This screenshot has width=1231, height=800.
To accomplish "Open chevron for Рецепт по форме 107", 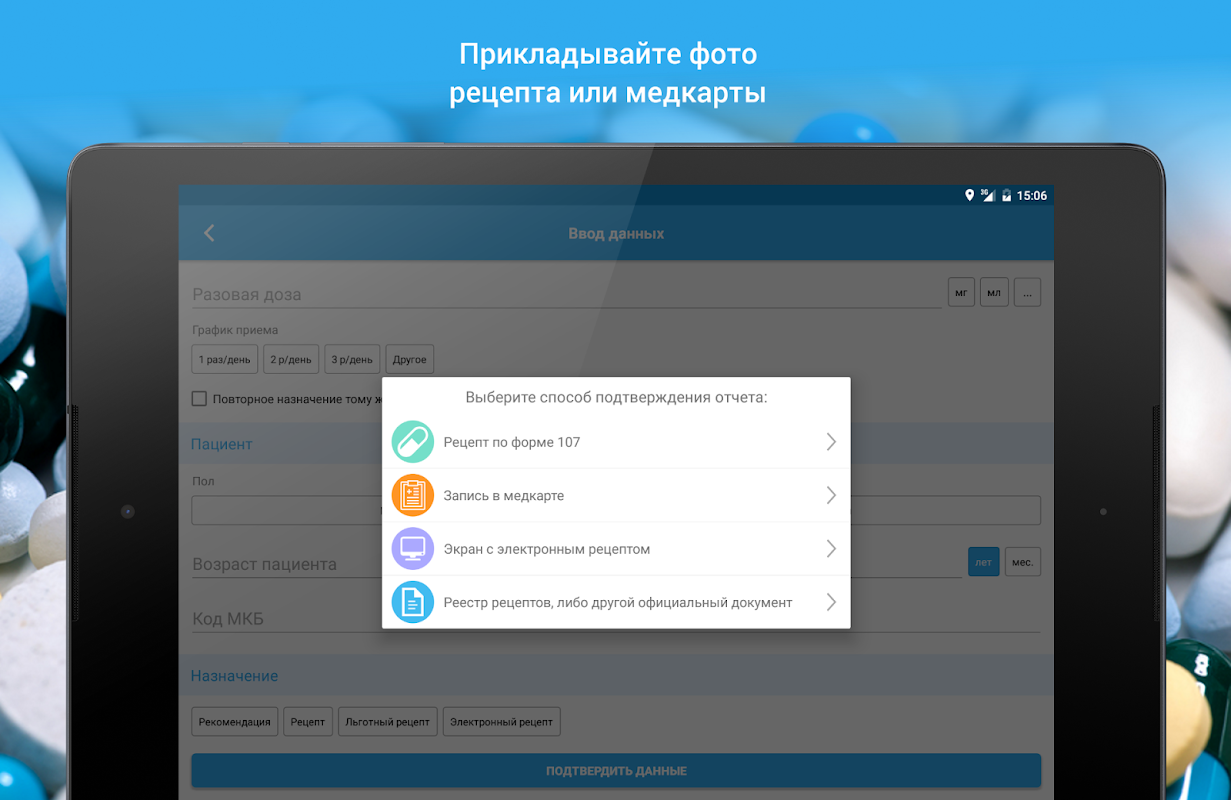I will (x=831, y=441).
